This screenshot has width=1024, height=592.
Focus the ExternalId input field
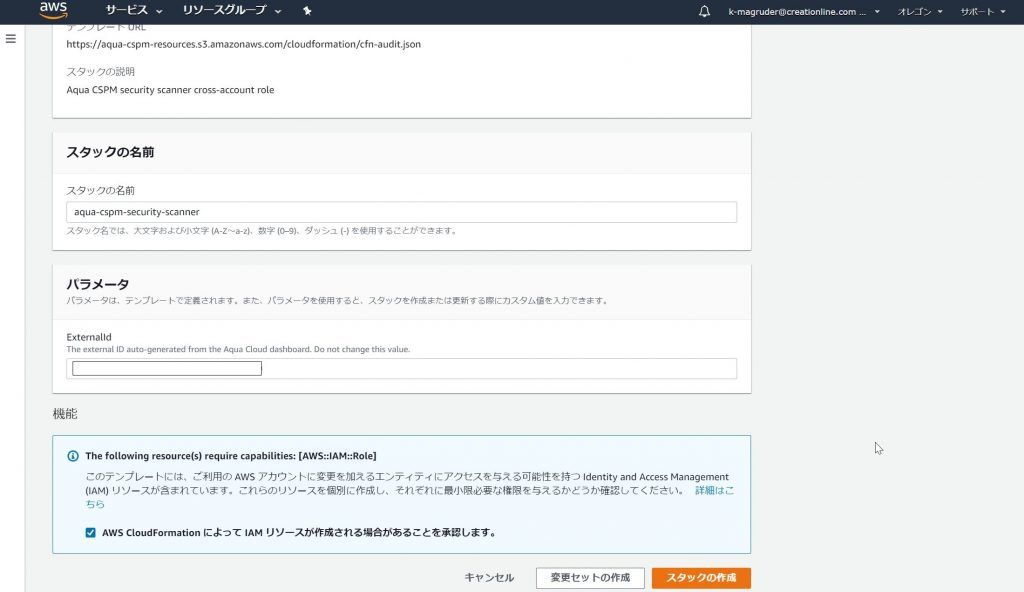pos(401,369)
